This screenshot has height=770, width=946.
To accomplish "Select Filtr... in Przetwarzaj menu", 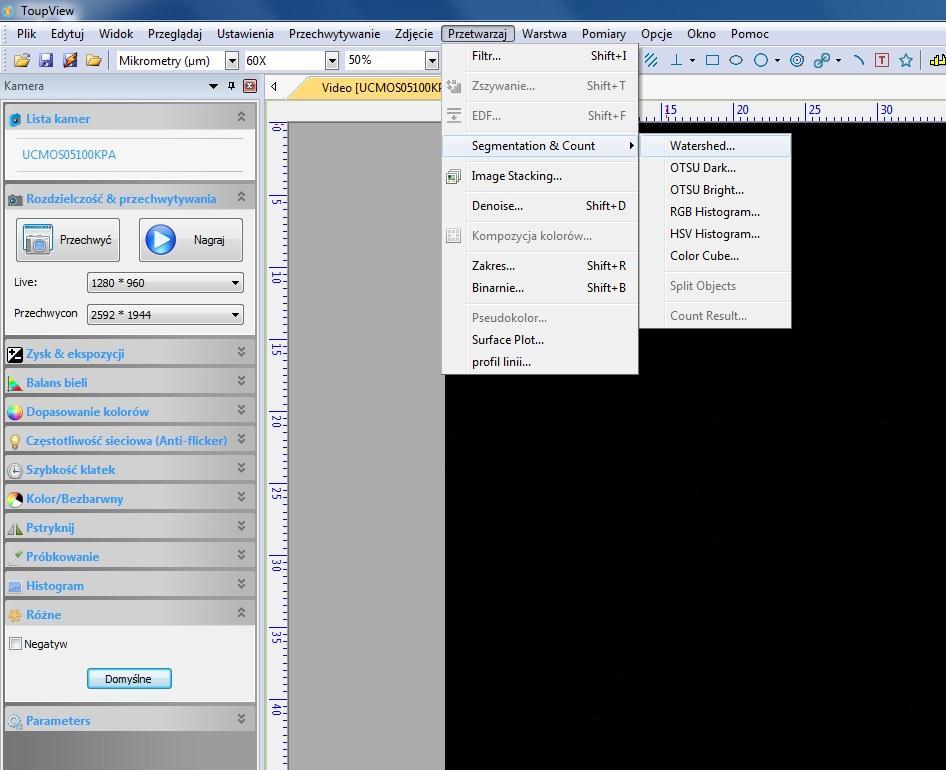I will pos(540,56).
